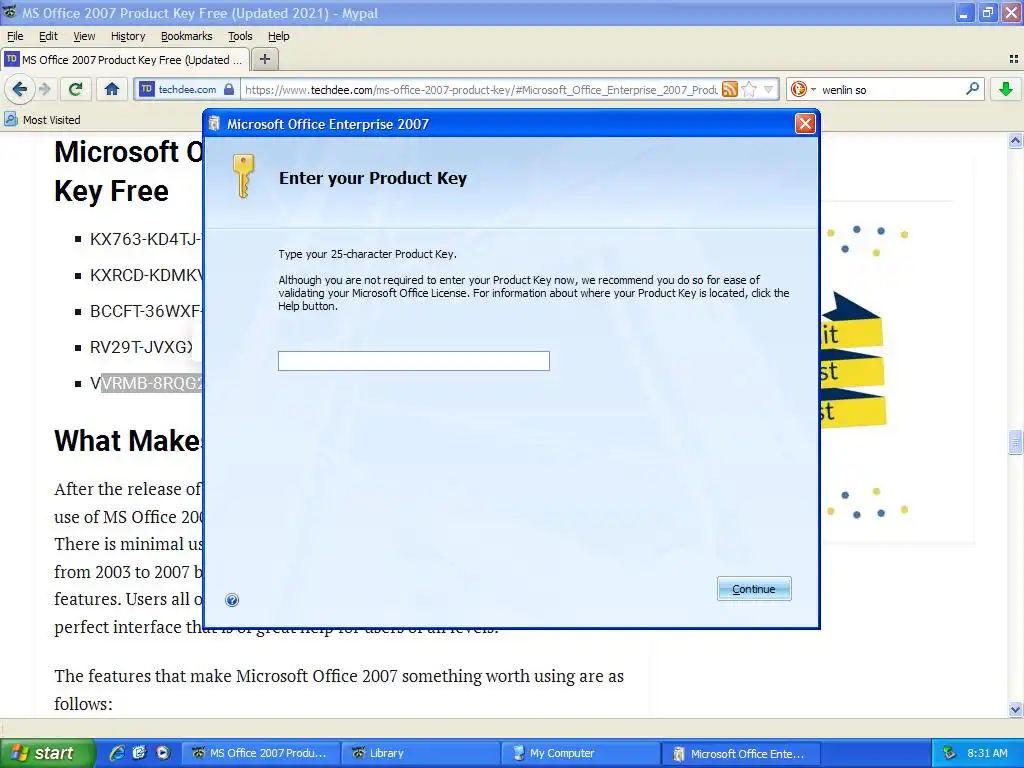The height and width of the screenshot is (768, 1024).
Task: Open the History menu
Action: (x=127, y=36)
